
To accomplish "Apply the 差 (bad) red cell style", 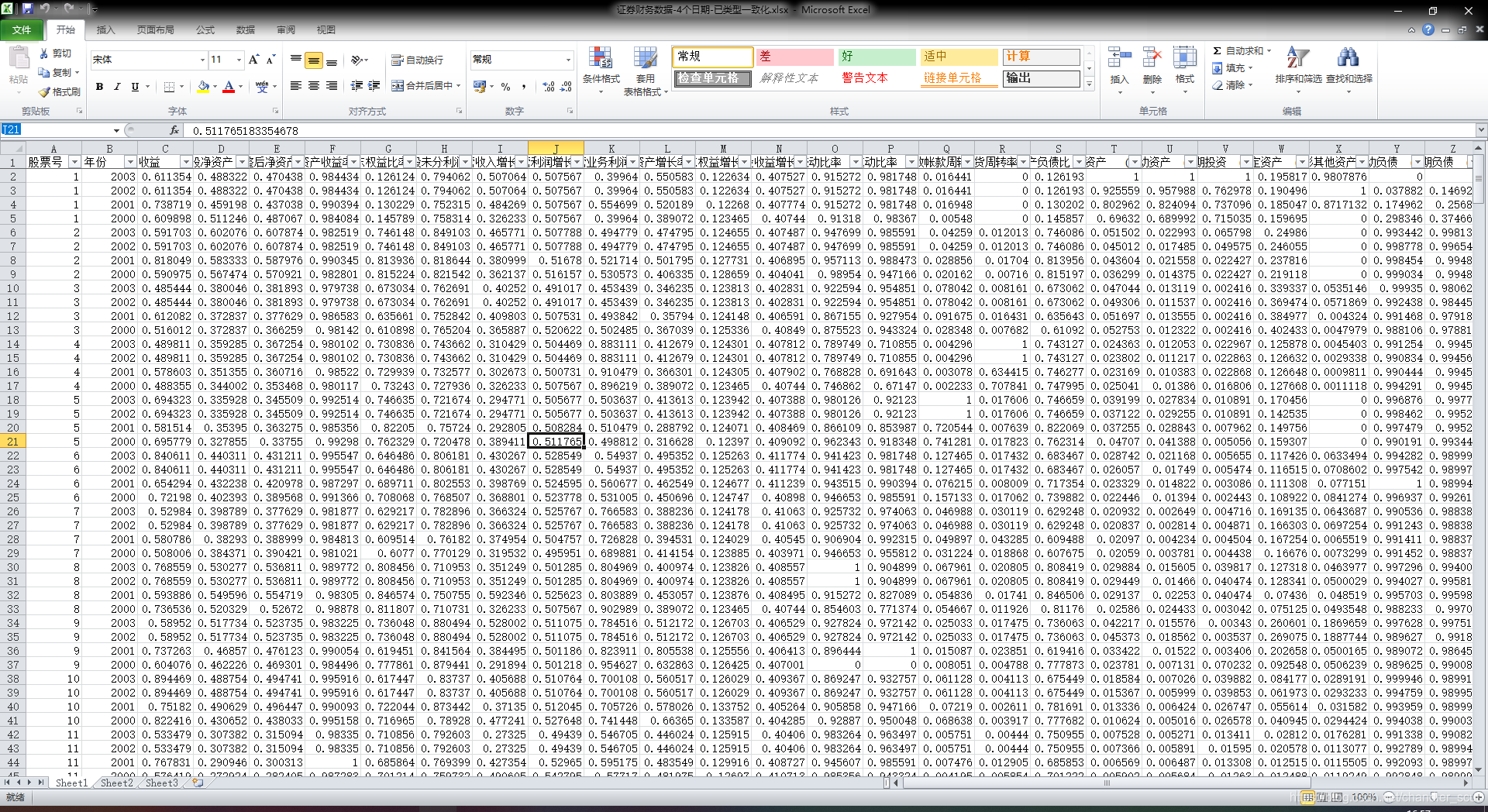I will [794, 57].
